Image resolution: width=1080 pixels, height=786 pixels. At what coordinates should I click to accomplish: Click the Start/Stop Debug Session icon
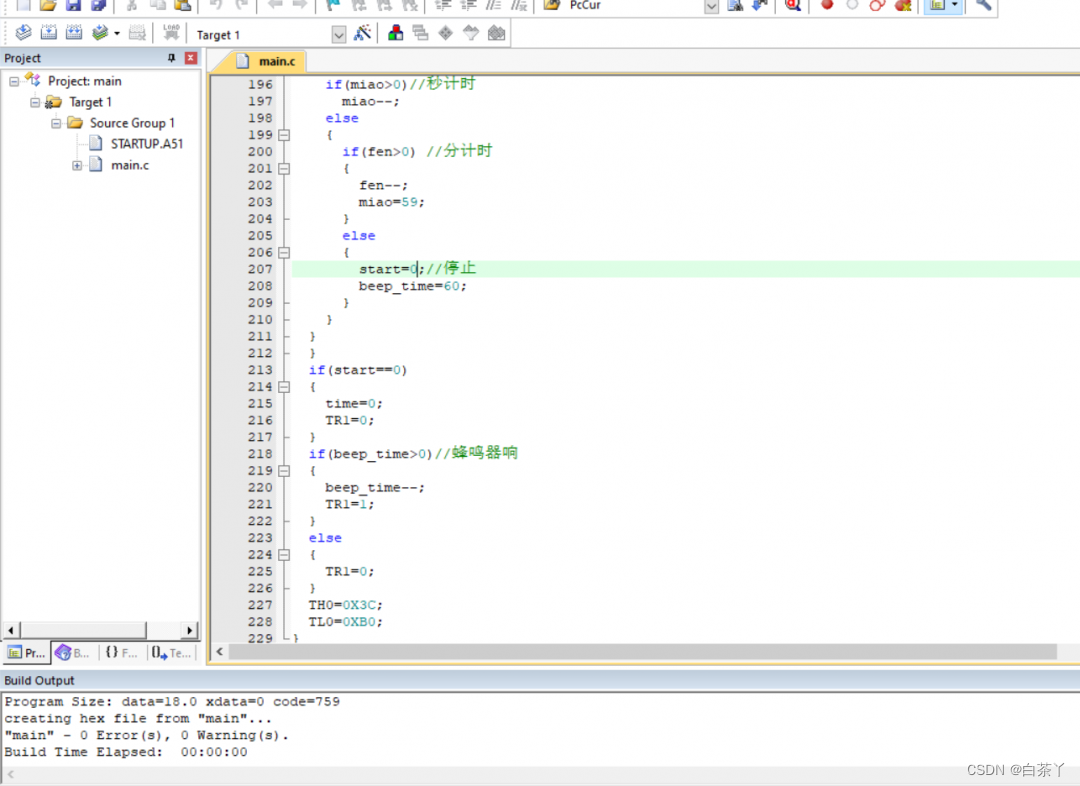click(x=793, y=5)
